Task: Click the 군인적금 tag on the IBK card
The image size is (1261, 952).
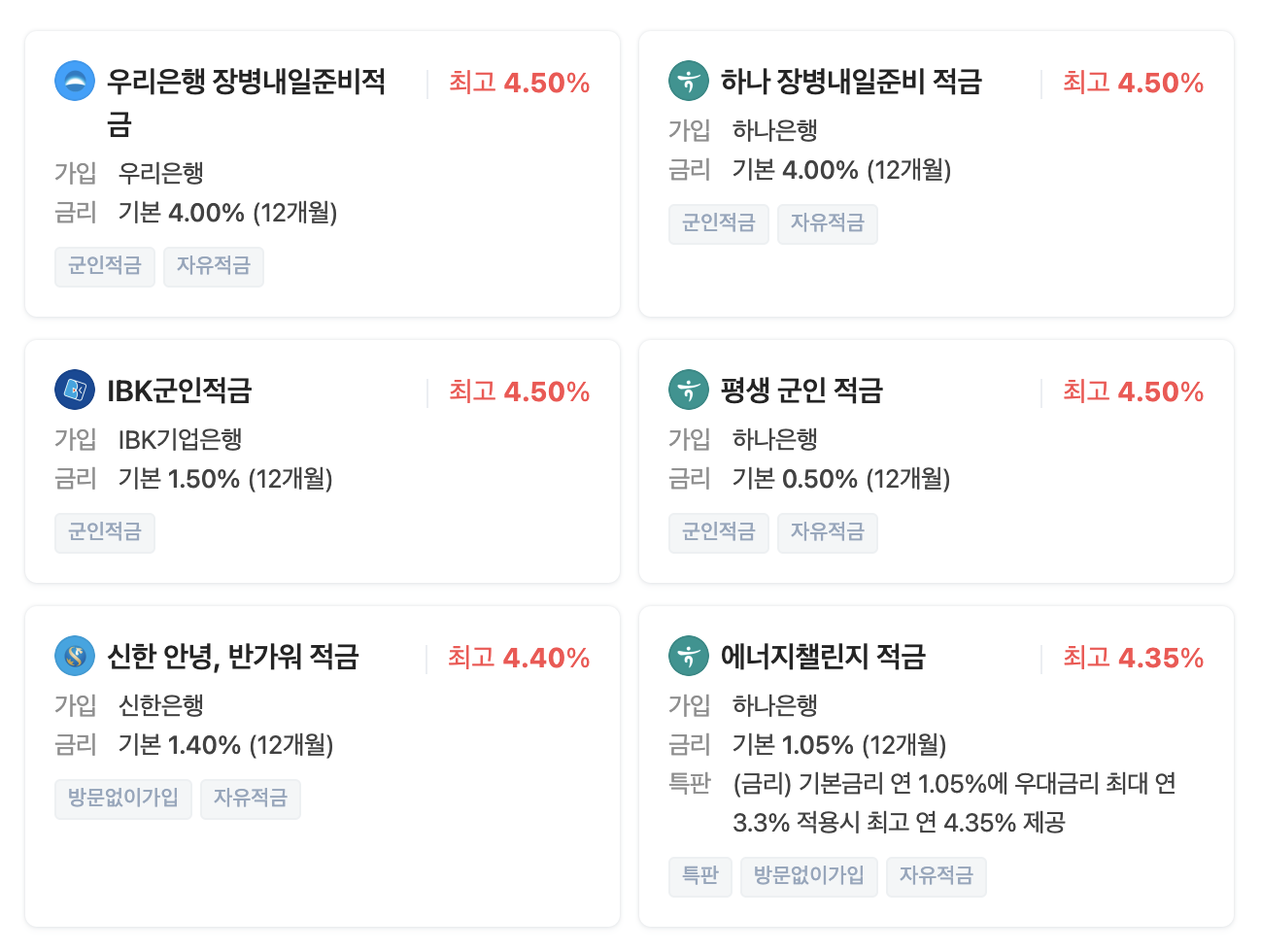Action: [104, 532]
